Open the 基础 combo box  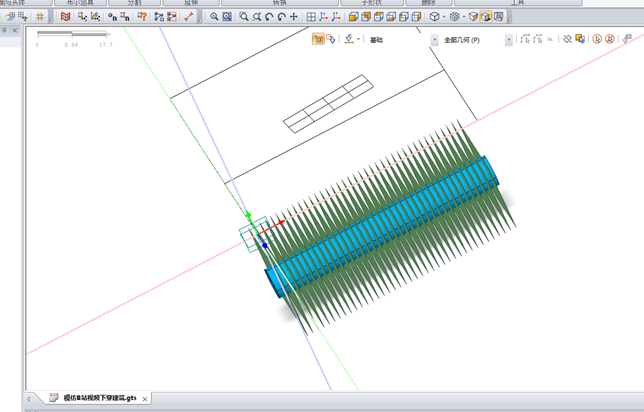402,40
